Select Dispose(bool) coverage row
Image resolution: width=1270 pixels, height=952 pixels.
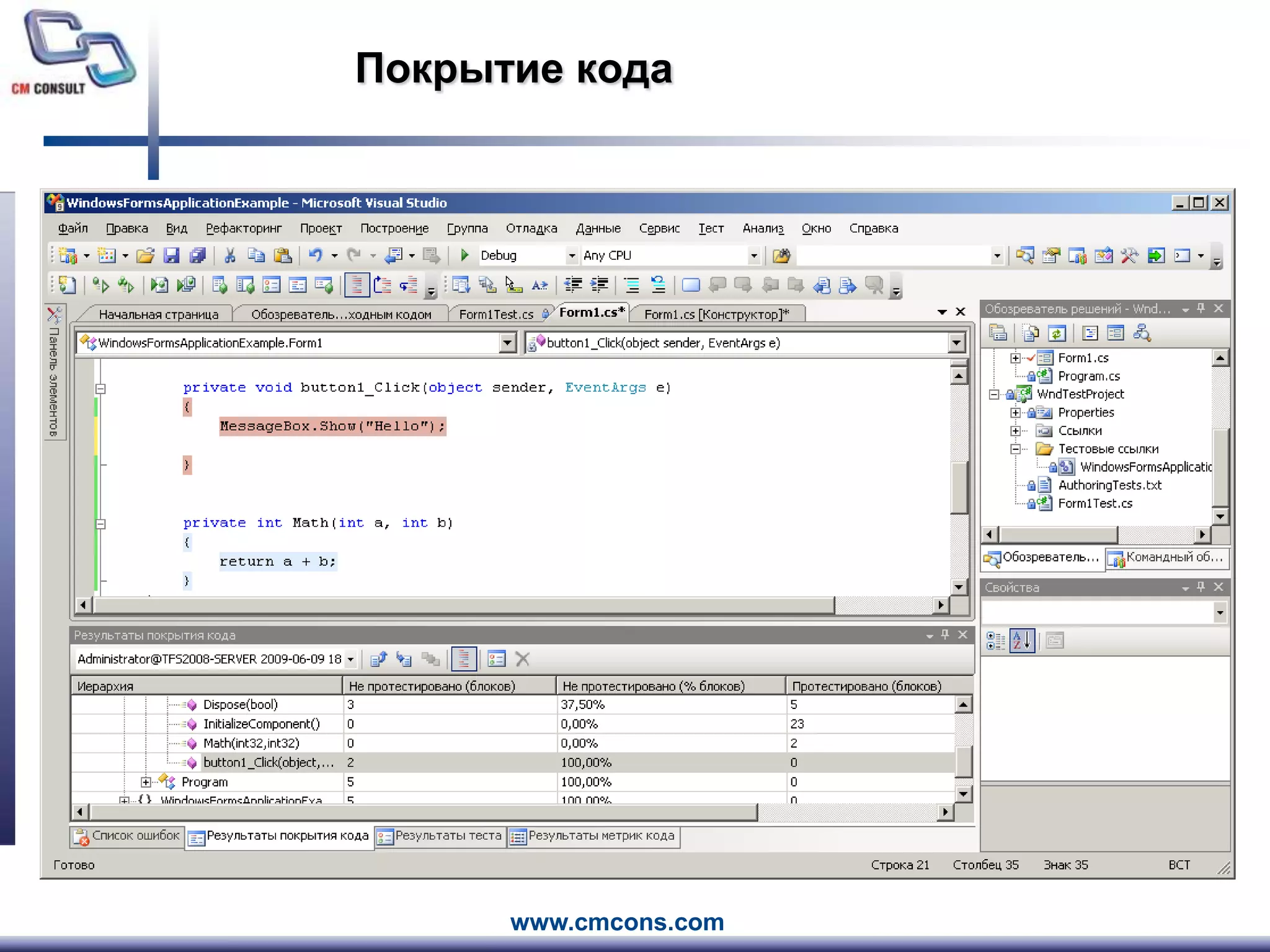512,705
